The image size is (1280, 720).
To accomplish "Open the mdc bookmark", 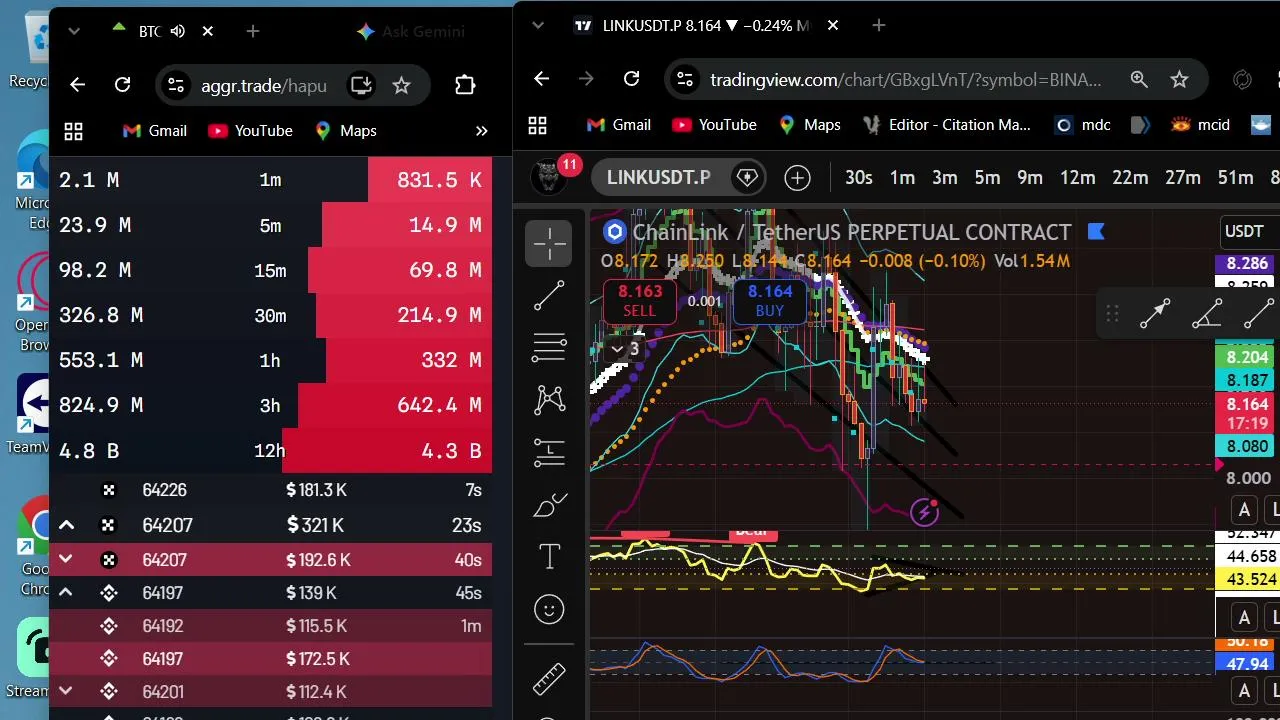I will click(x=1083, y=125).
